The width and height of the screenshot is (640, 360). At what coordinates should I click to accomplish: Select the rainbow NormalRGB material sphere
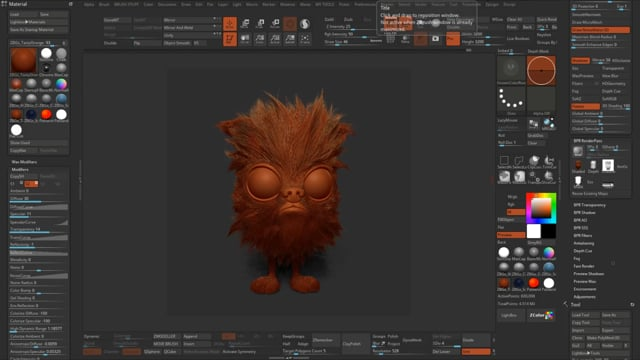[61, 84]
